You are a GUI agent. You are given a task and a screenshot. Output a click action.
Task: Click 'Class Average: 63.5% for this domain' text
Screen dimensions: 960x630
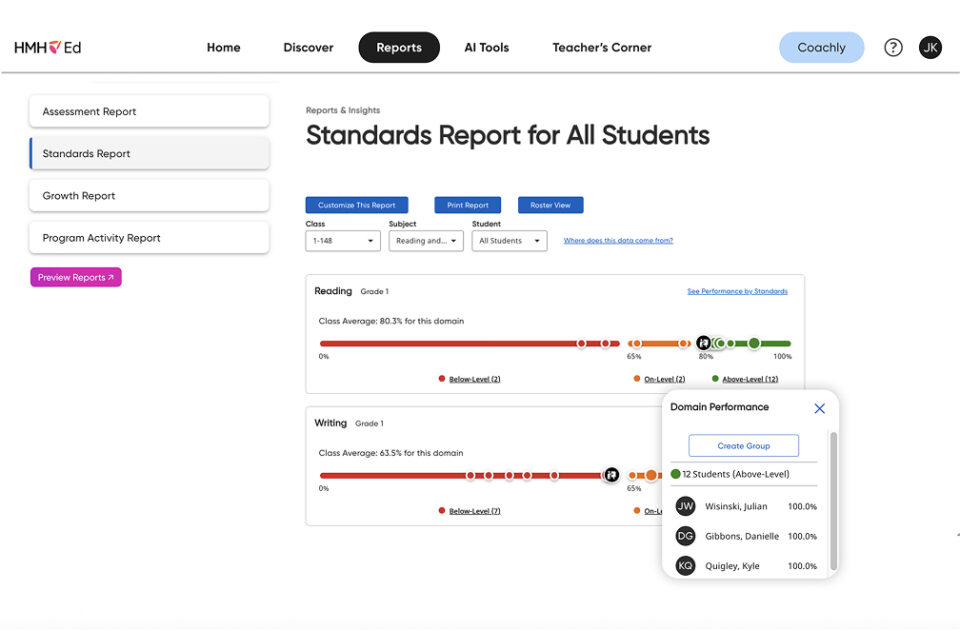(391, 453)
